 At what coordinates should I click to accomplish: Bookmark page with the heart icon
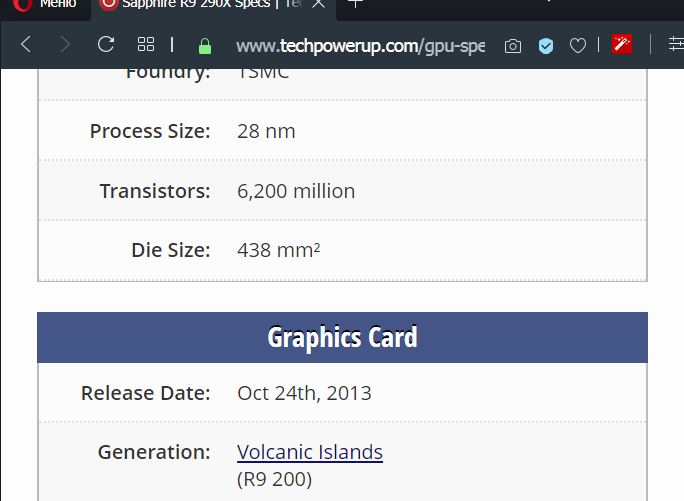[578, 46]
